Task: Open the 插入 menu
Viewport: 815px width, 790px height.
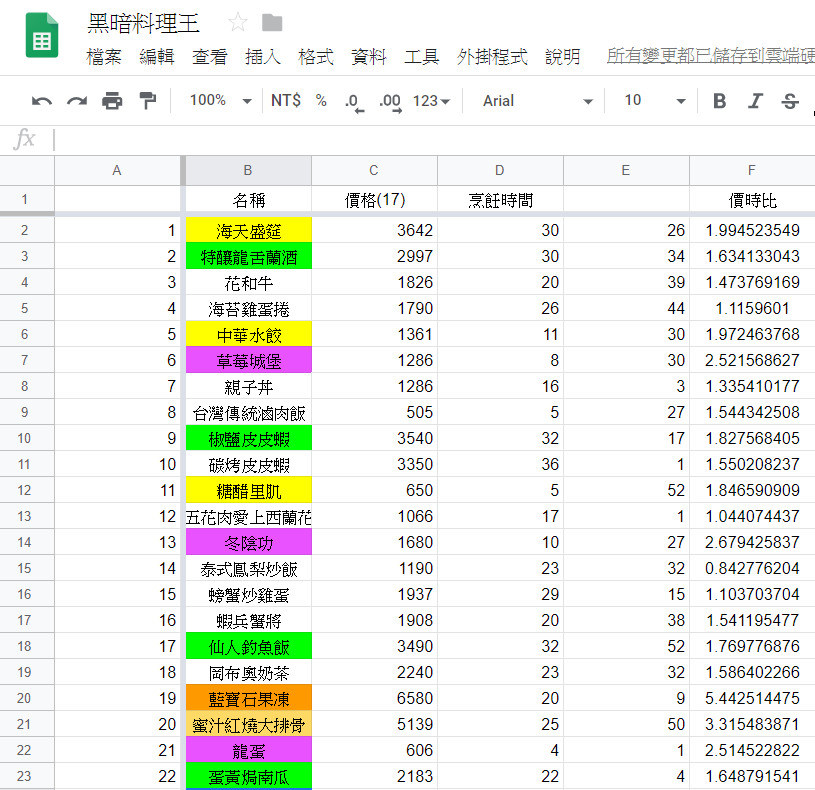Action: coord(262,56)
